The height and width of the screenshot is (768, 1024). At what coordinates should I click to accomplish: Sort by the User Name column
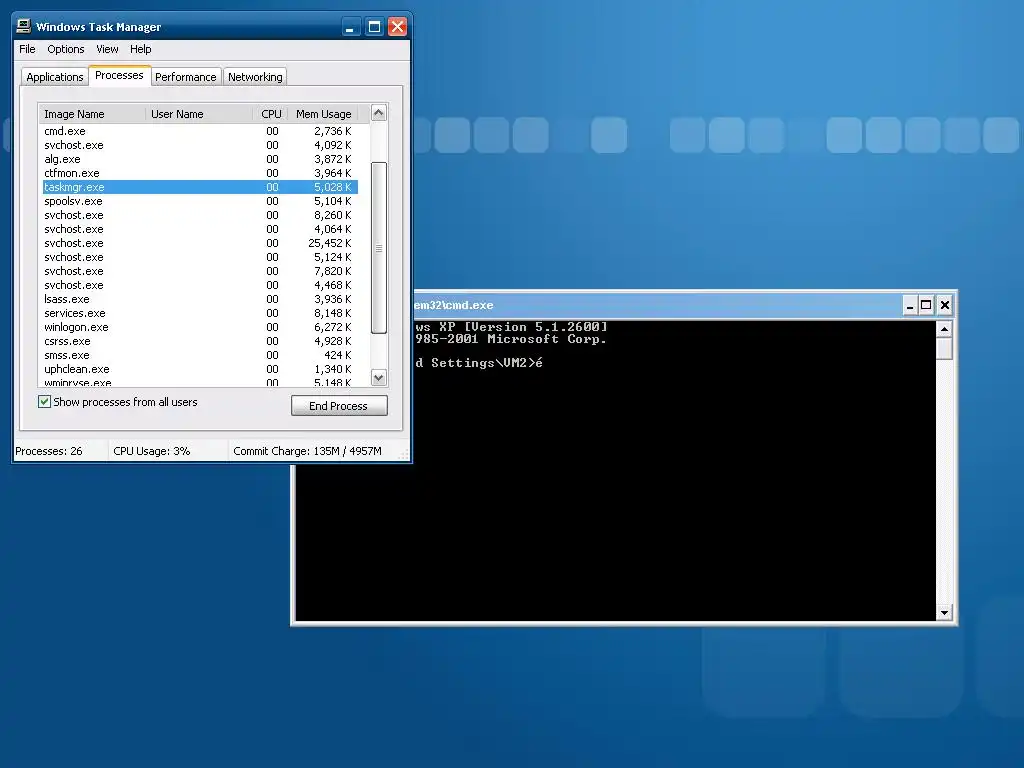199,114
